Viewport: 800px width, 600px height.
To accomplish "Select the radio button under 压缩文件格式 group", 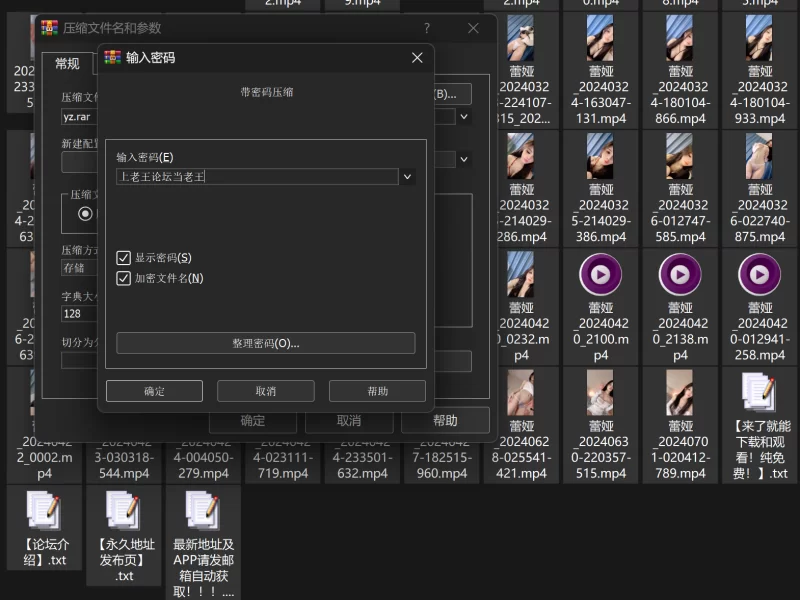I will [85, 213].
